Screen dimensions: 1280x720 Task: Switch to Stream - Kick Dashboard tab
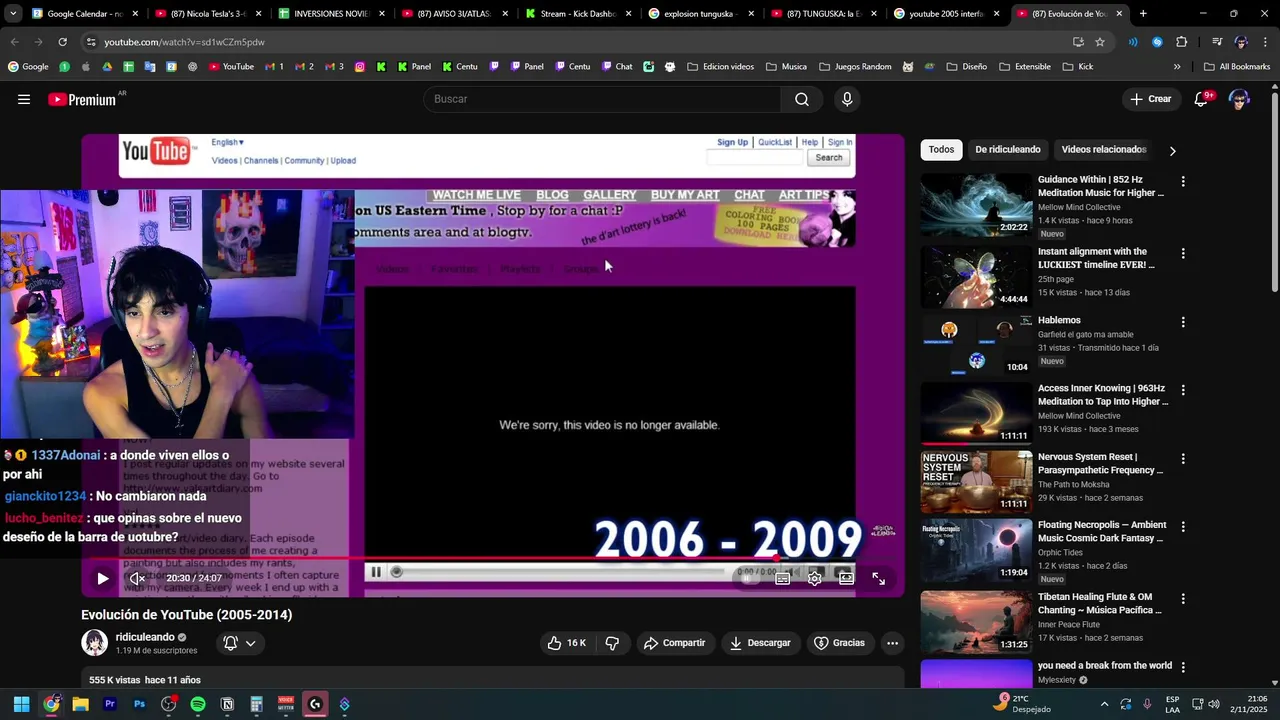tap(580, 14)
